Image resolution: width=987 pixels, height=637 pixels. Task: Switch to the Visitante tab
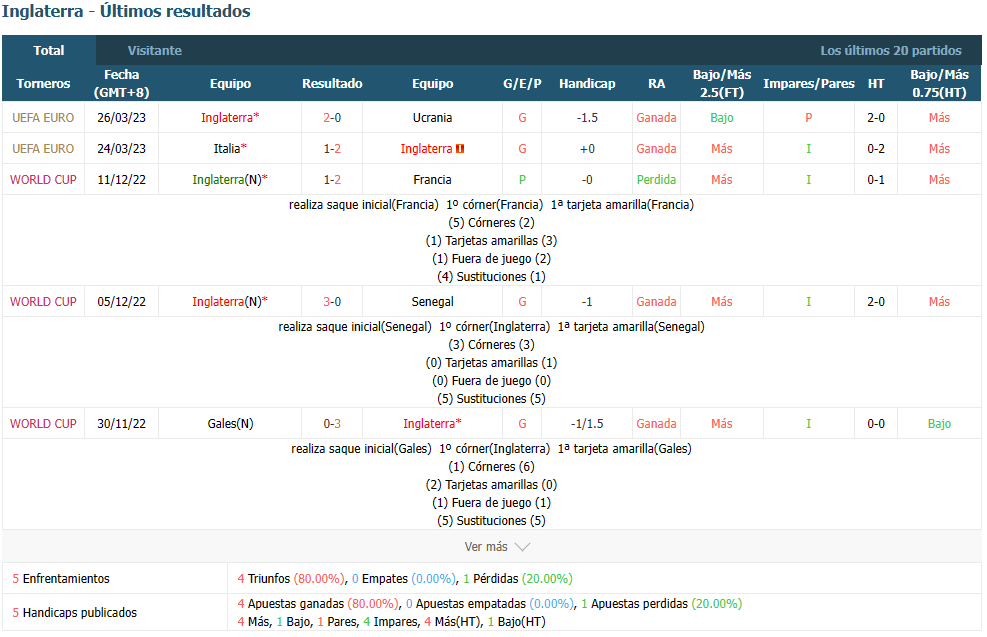point(154,50)
